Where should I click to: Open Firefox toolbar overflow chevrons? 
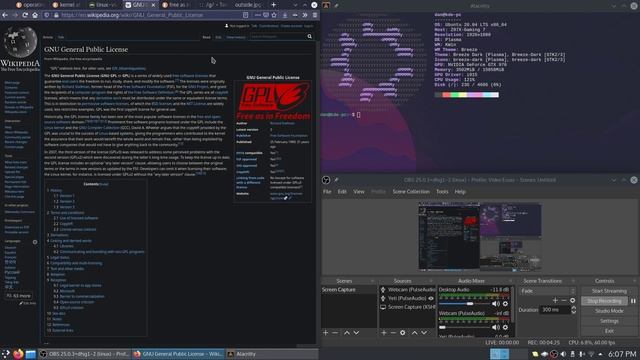pos(305,15)
